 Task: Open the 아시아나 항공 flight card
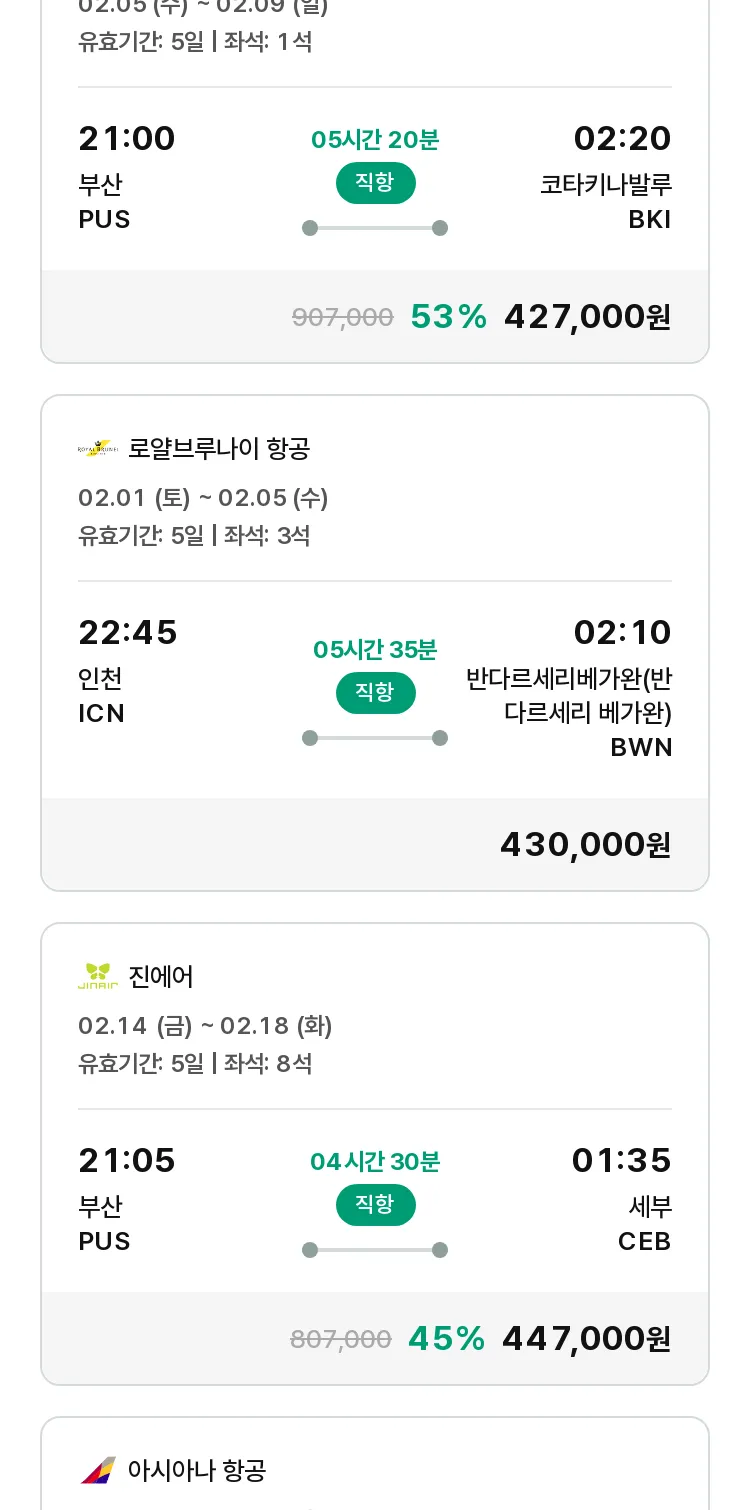[375, 1470]
